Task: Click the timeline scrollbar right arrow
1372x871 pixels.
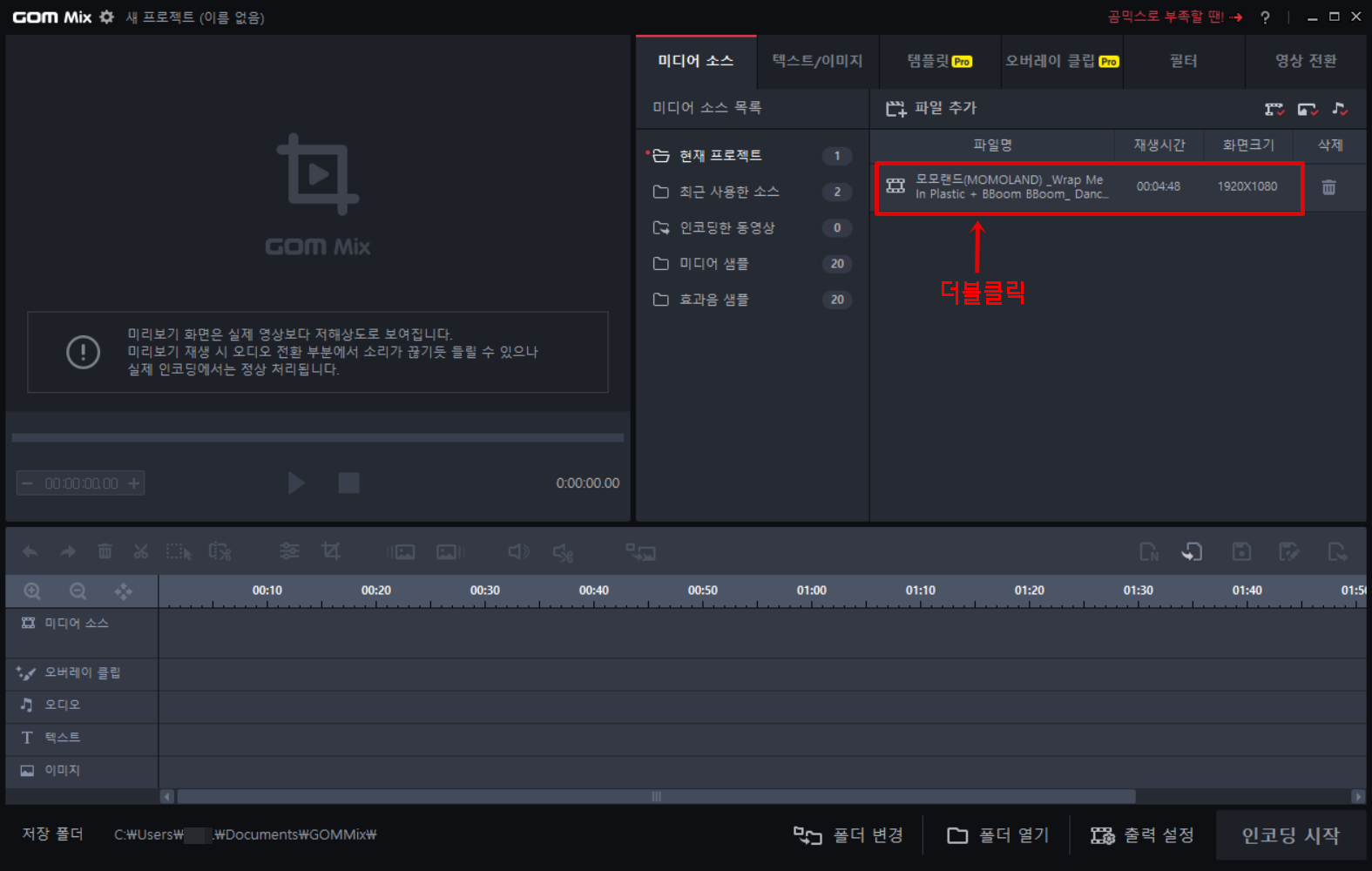Action: [x=1357, y=796]
